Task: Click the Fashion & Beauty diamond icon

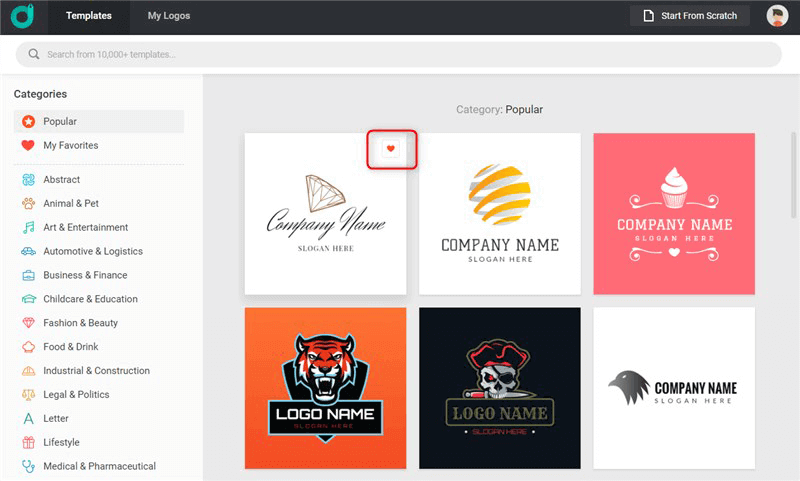Action: coord(28,323)
